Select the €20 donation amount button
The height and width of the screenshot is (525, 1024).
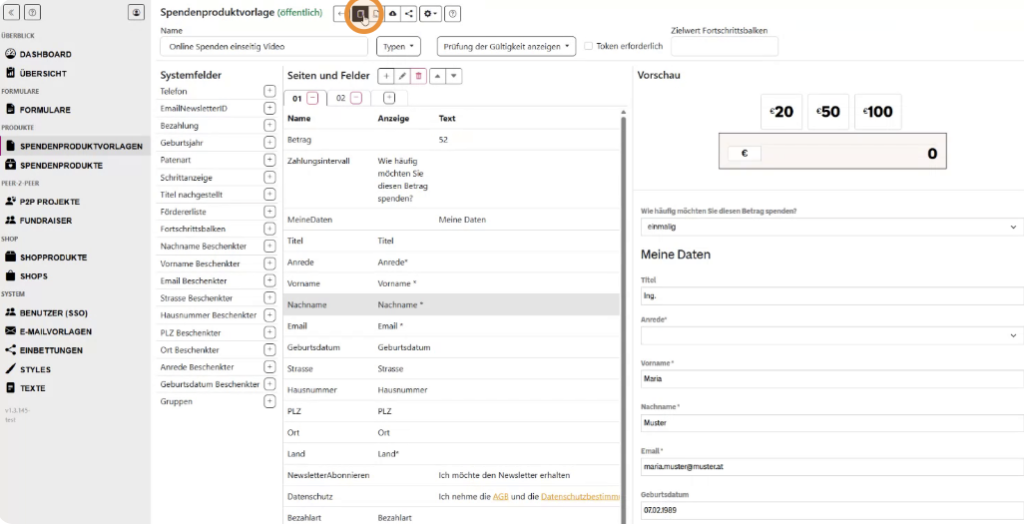click(781, 112)
